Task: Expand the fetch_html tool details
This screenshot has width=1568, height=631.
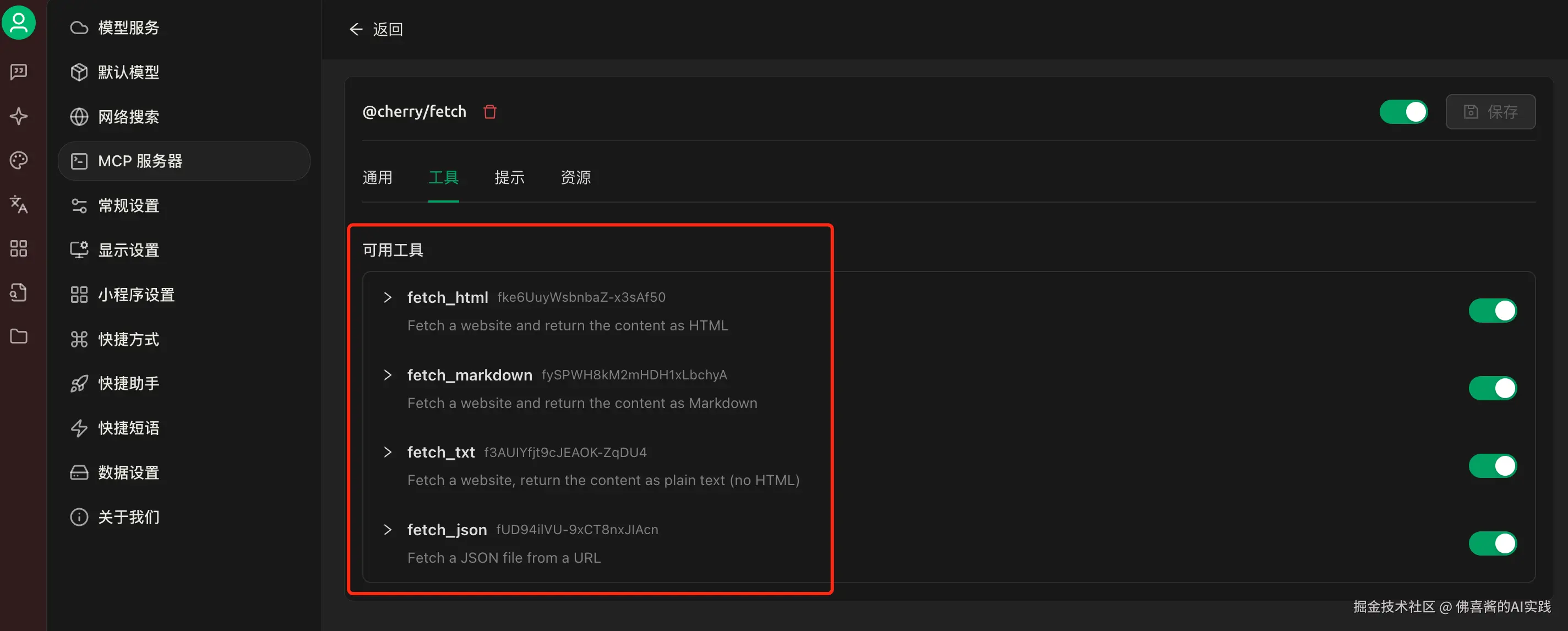Action: tap(388, 297)
